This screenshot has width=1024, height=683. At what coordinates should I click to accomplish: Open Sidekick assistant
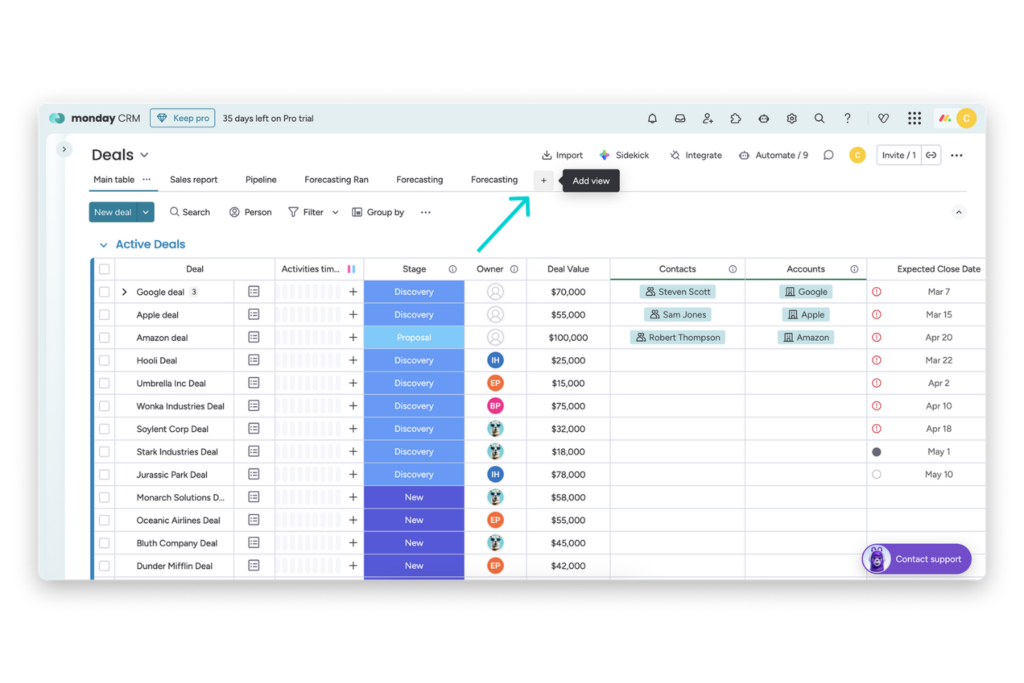[624, 155]
